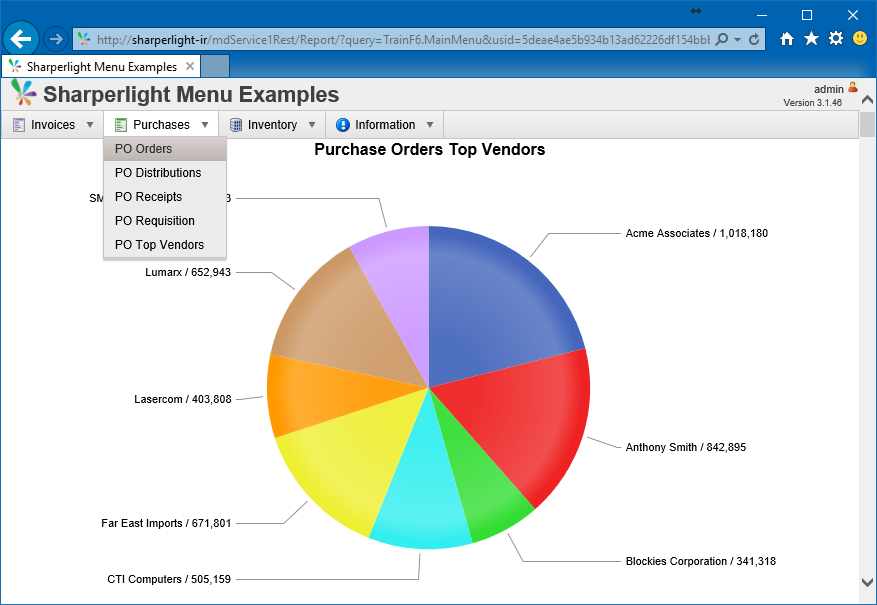Collapse the Purchases dropdown arrow
The height and width of the screenshot is (605, 877).
tap(205, 125)
